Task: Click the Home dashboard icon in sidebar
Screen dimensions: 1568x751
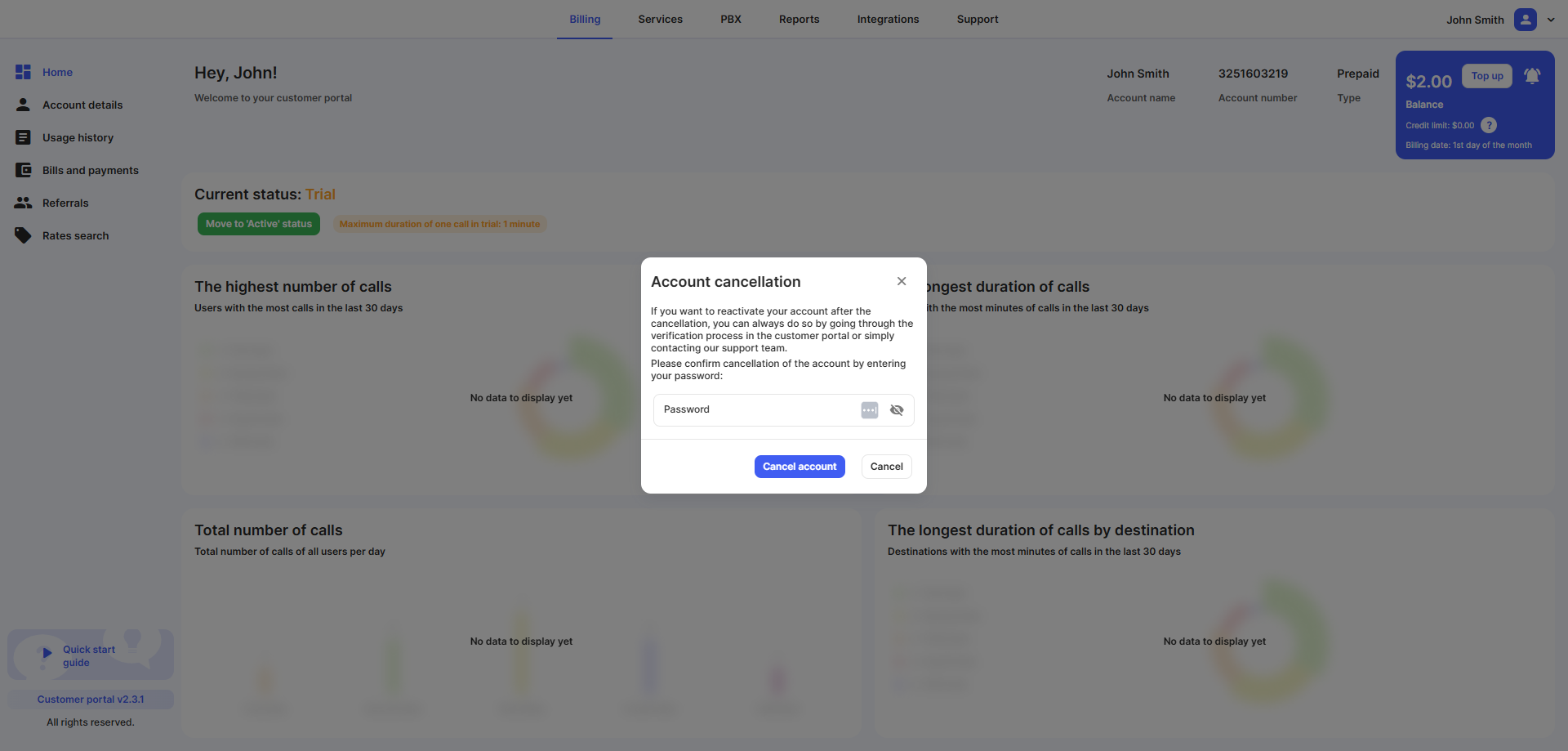Action: (23, 72)
